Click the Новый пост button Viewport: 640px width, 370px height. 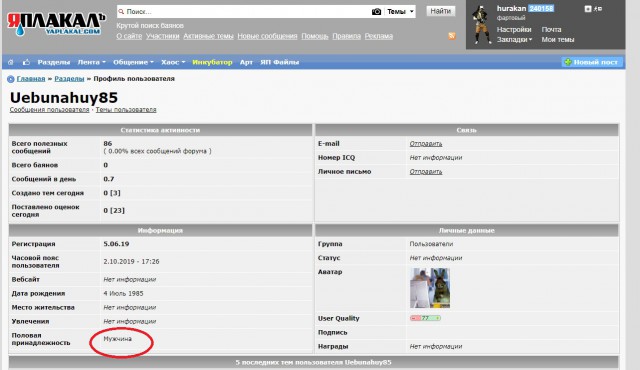tap(592, 62)
